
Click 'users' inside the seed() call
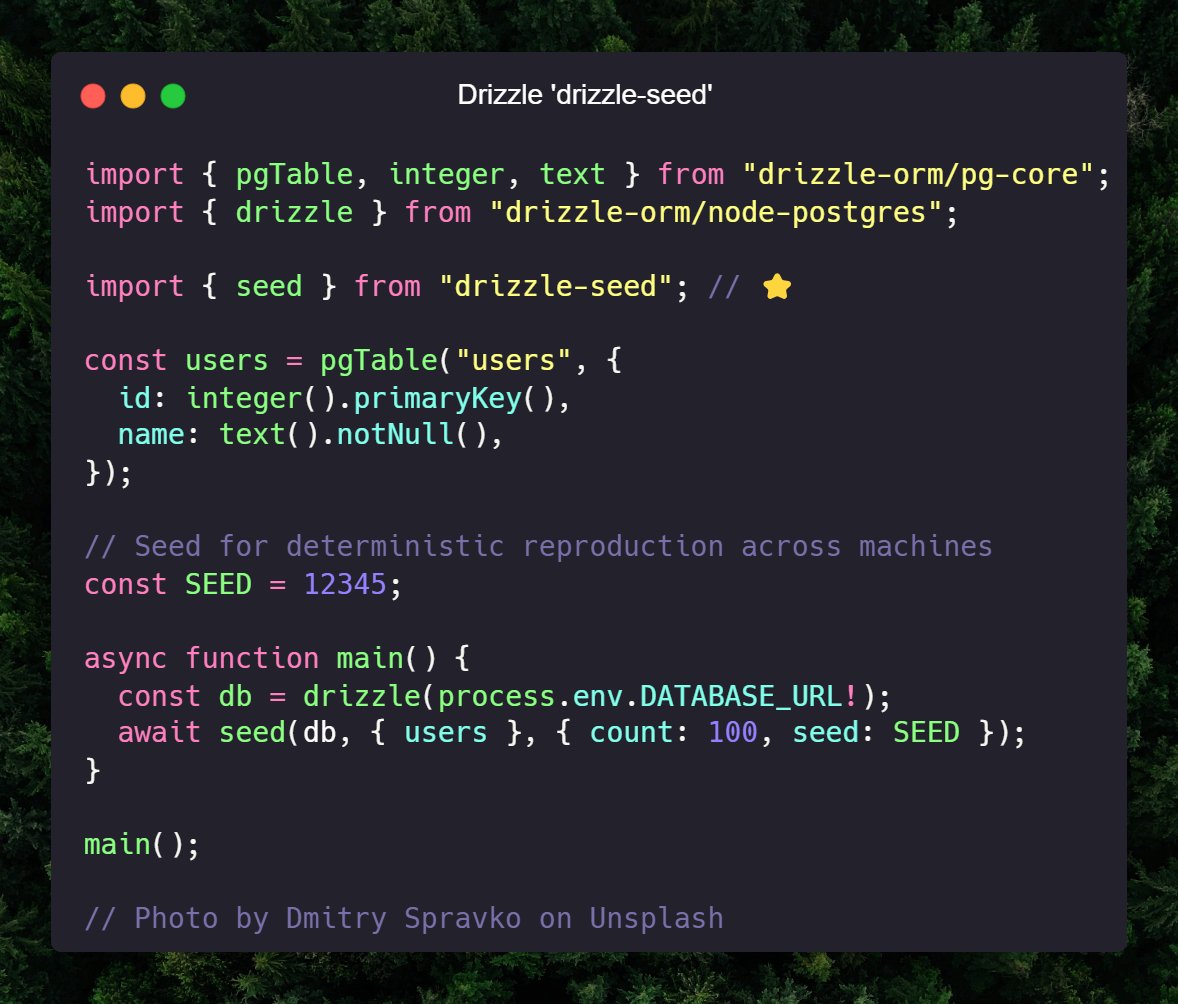point(446,732)
